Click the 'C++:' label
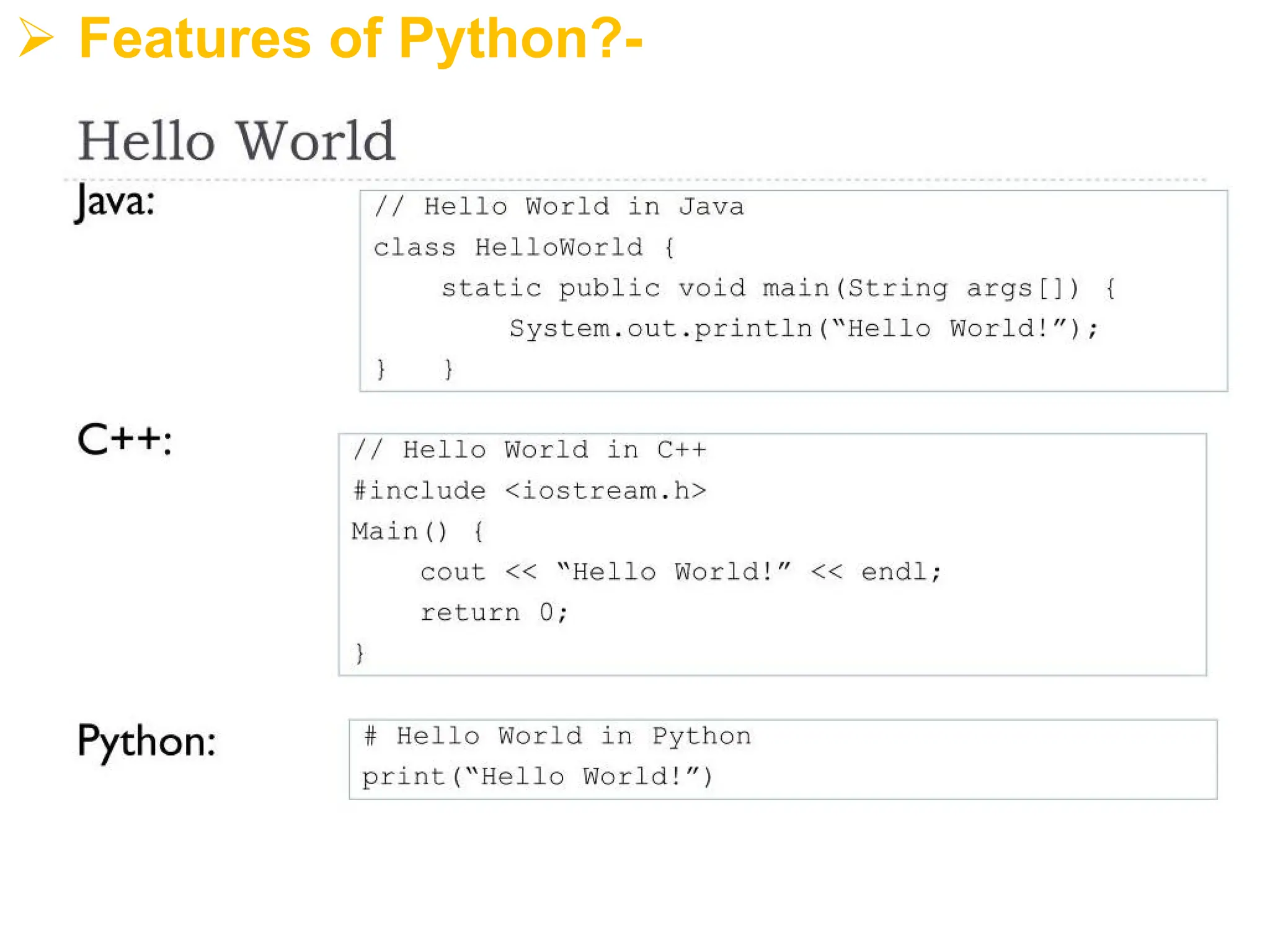 point(125,439)
